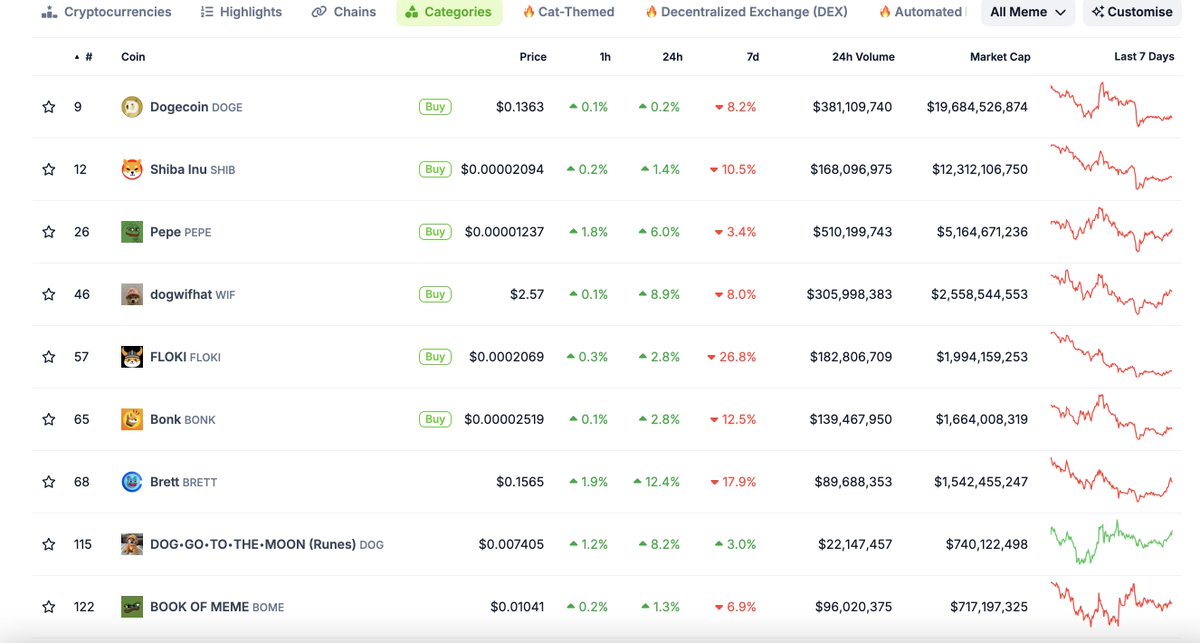The image size is (1200, 643).
Task: Open the dogwifhat WIF coin page
Action: (193, 295)
